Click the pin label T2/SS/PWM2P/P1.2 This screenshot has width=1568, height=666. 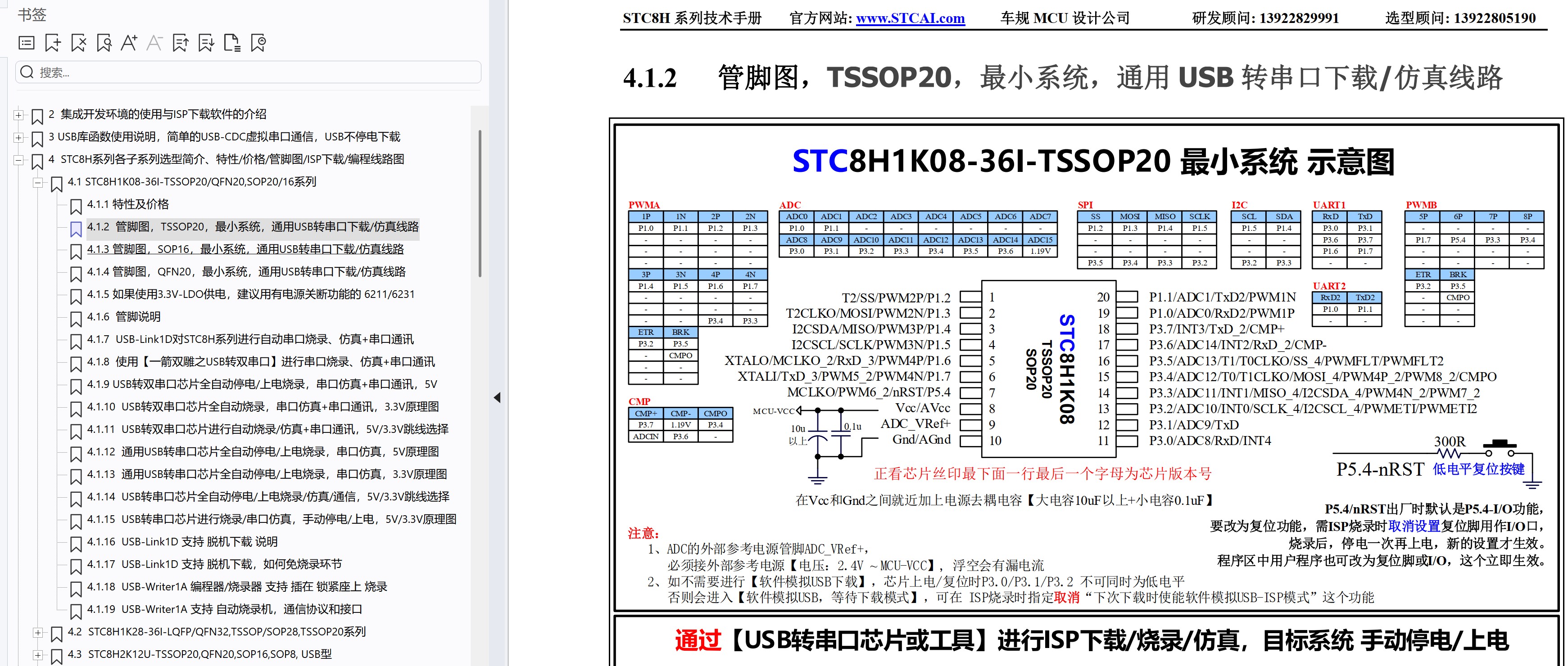pyautogui.click(x=896, y=298)
